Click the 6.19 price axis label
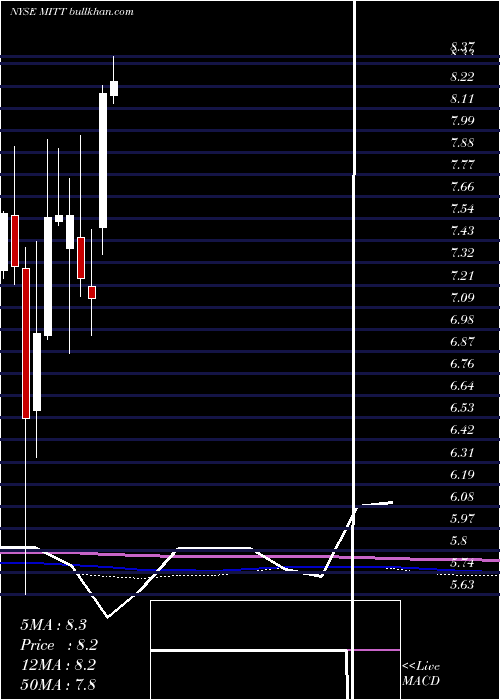 point(462,474)
